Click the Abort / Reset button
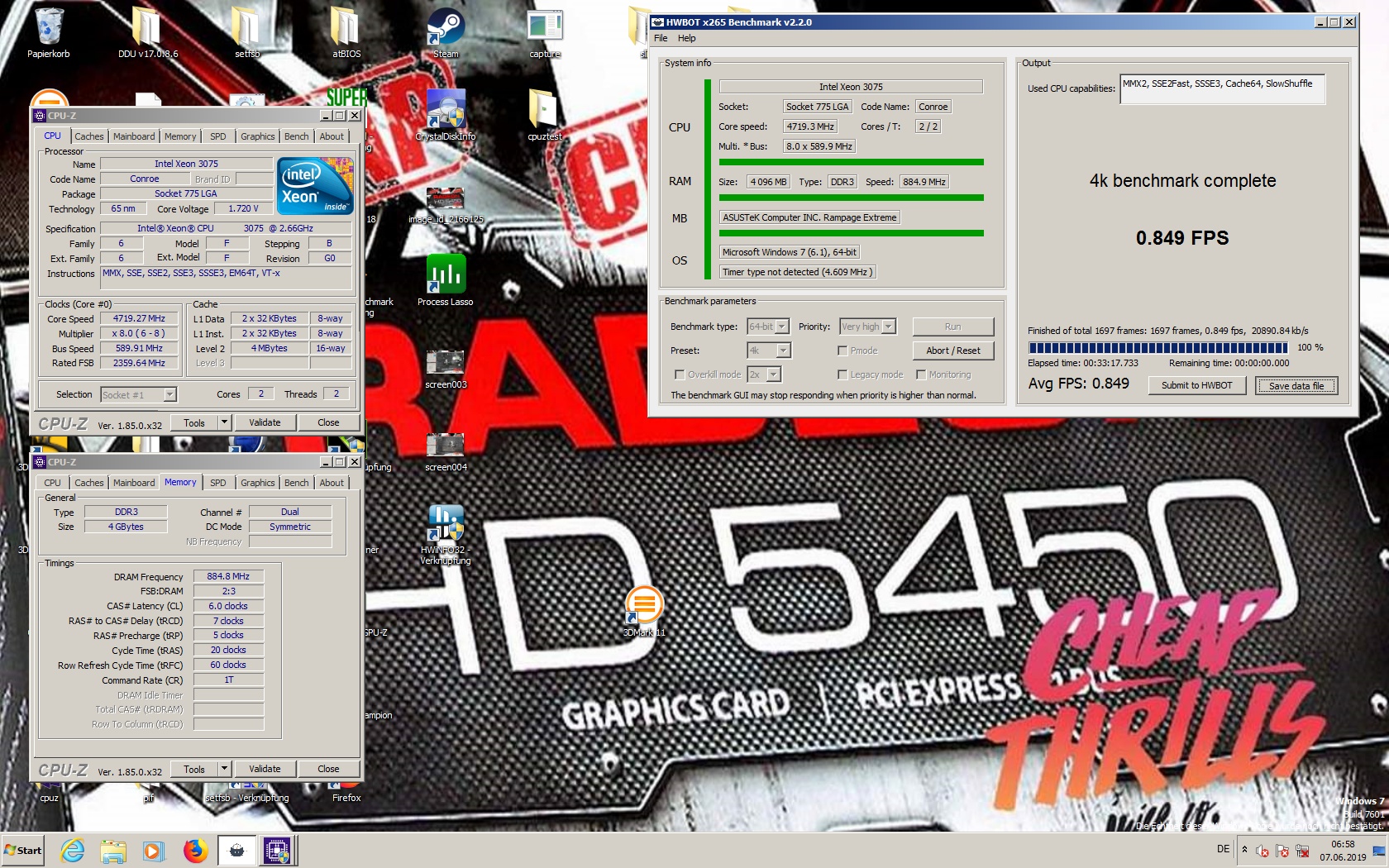Viewport: 1389px width, 868px height. click(x=953, y=351)
